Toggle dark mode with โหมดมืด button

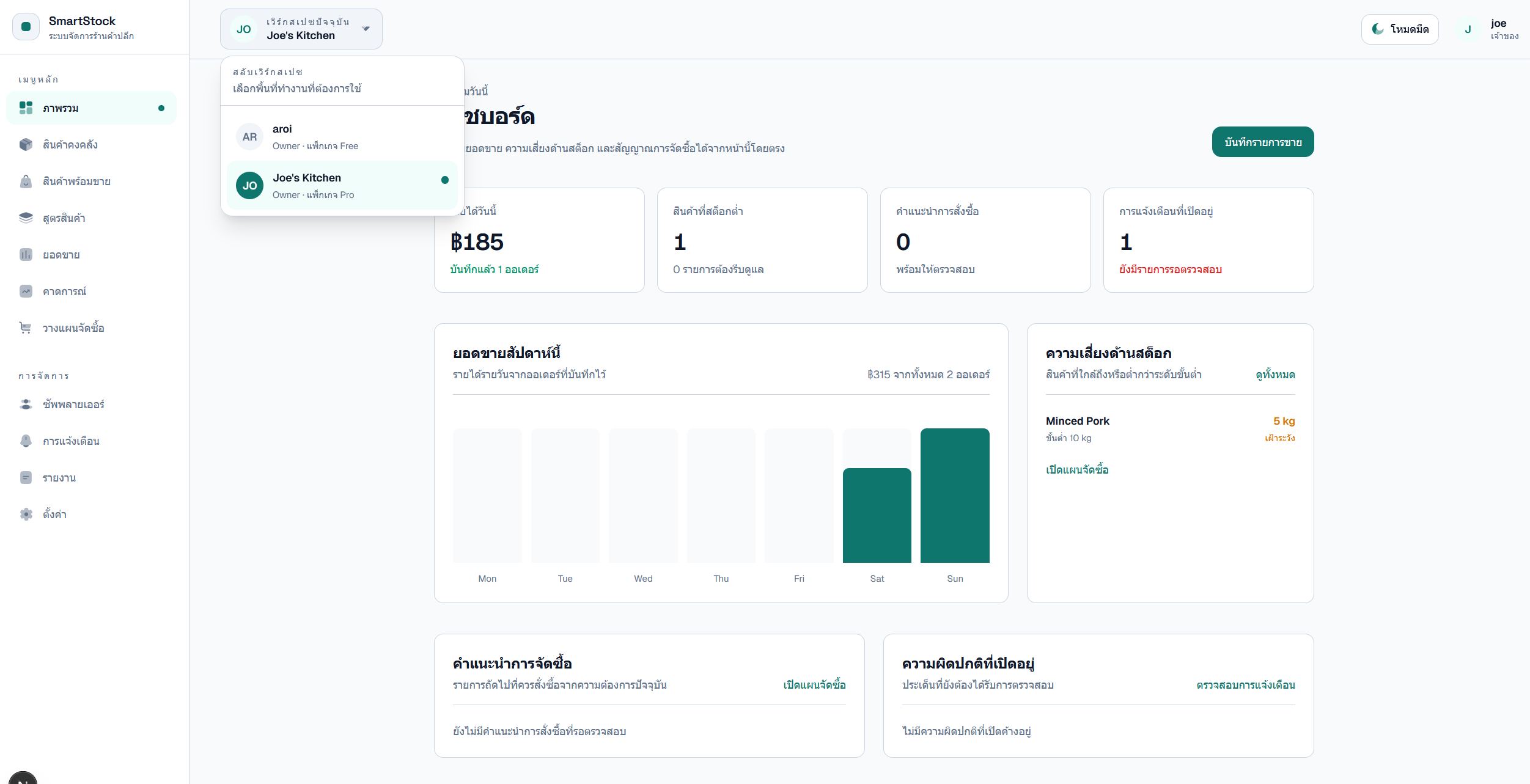coord(1400,29)
